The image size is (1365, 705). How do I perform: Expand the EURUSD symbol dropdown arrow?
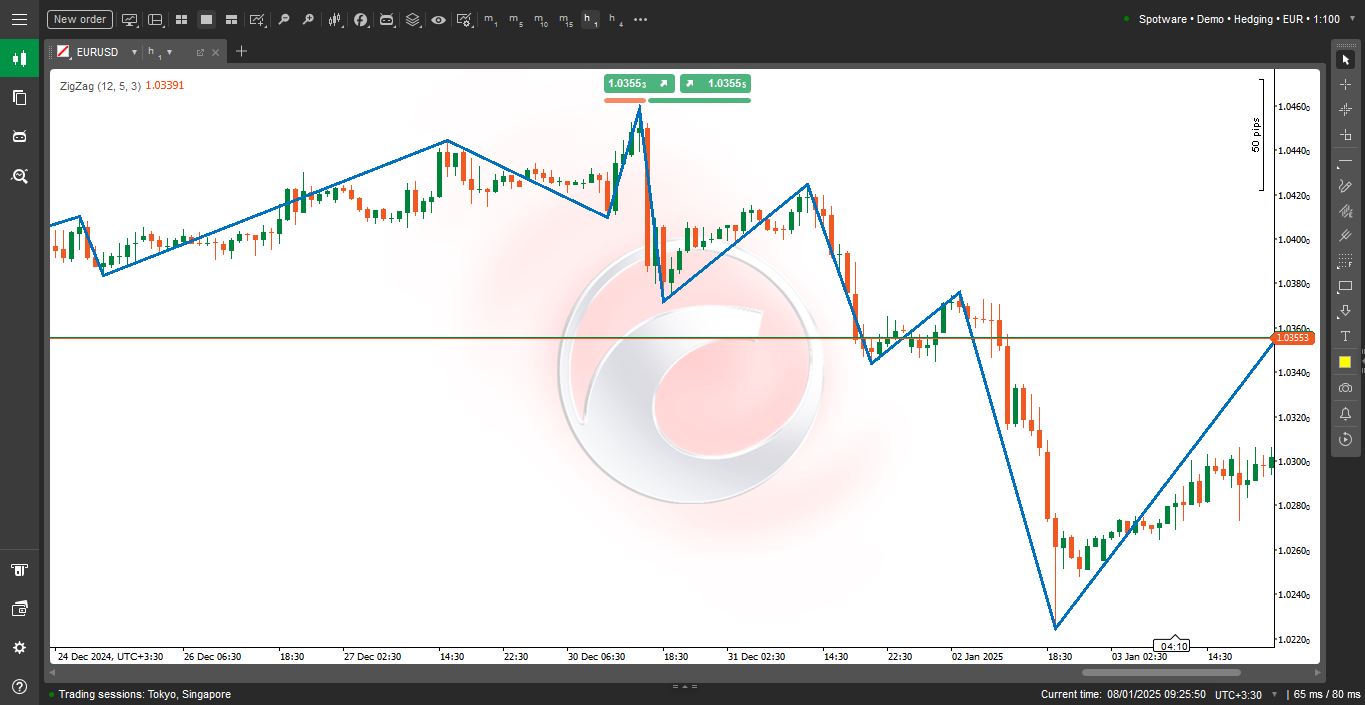click(134, 52)
